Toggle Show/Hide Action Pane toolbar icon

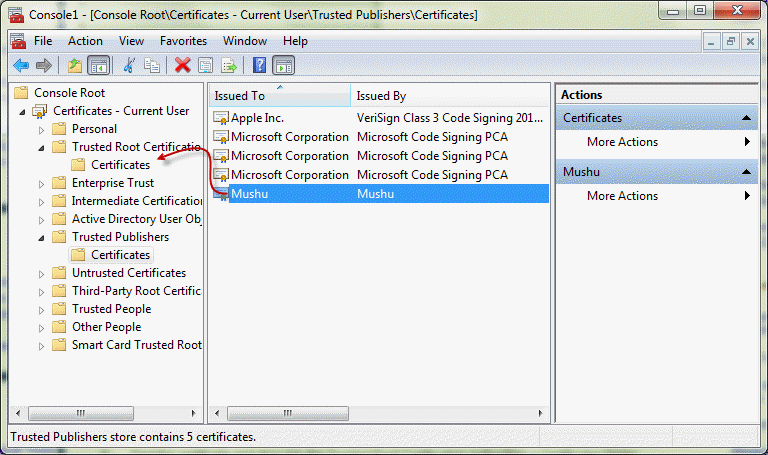284,65
